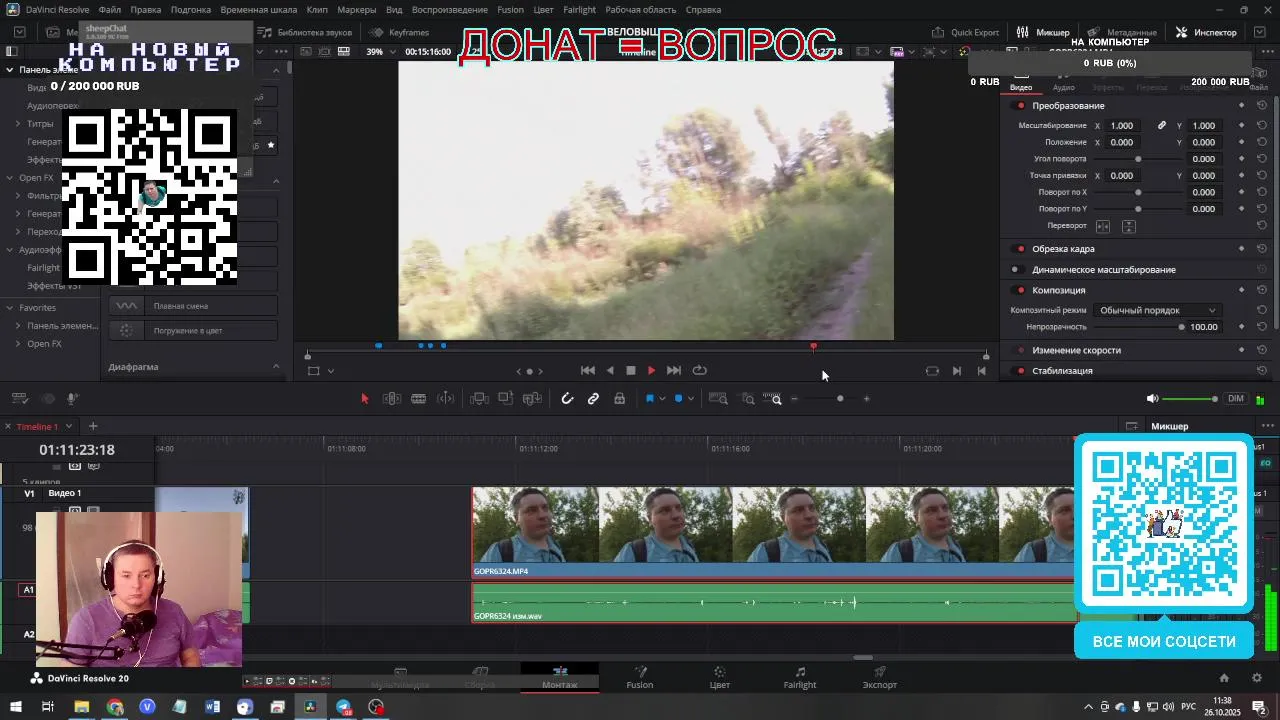Click the overwrite clip icon
Viewport: 1280px width, 720px height.
[506, 399]
